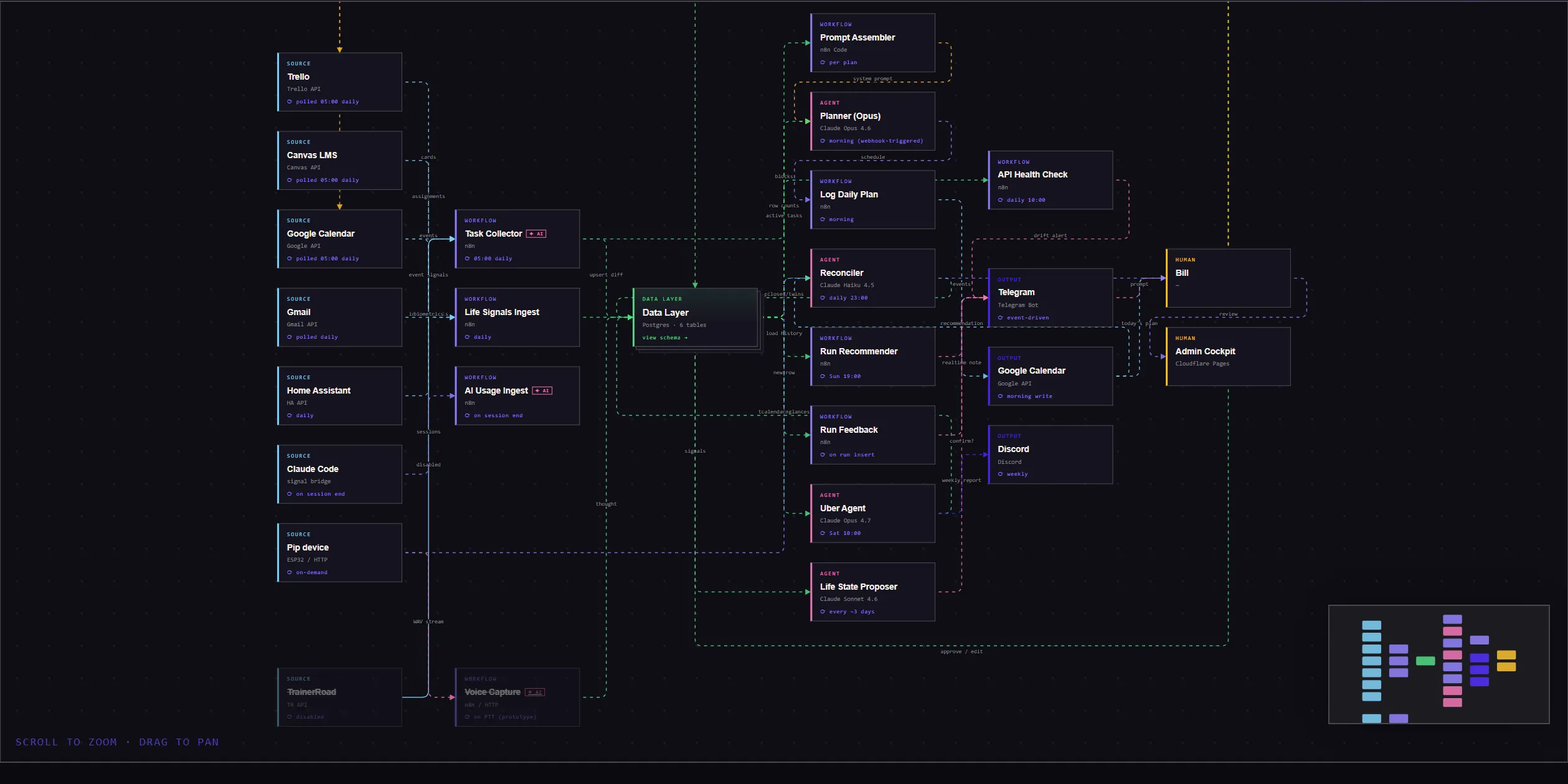The height and width of the screenshot is (784, 1568).
Task: Select the Telegram output node
Action: click(1051, 298)
